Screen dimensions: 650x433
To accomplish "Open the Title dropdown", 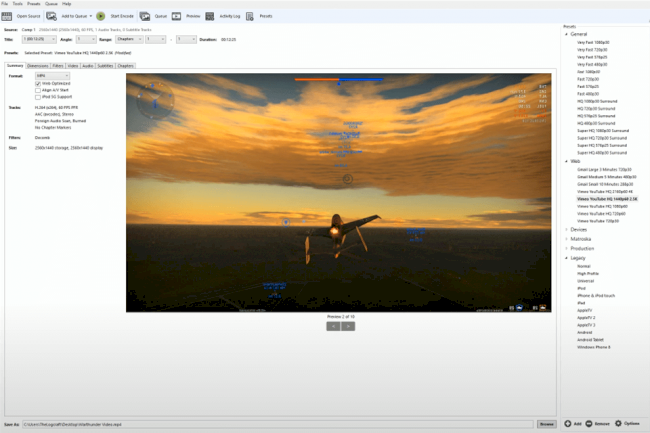I will point(39,39).
